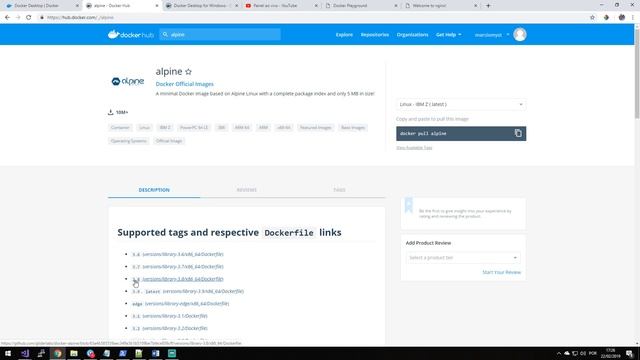Click the Base Images tag chip
This screenshot has width=640, height=360.
click(x=353, y=128)
